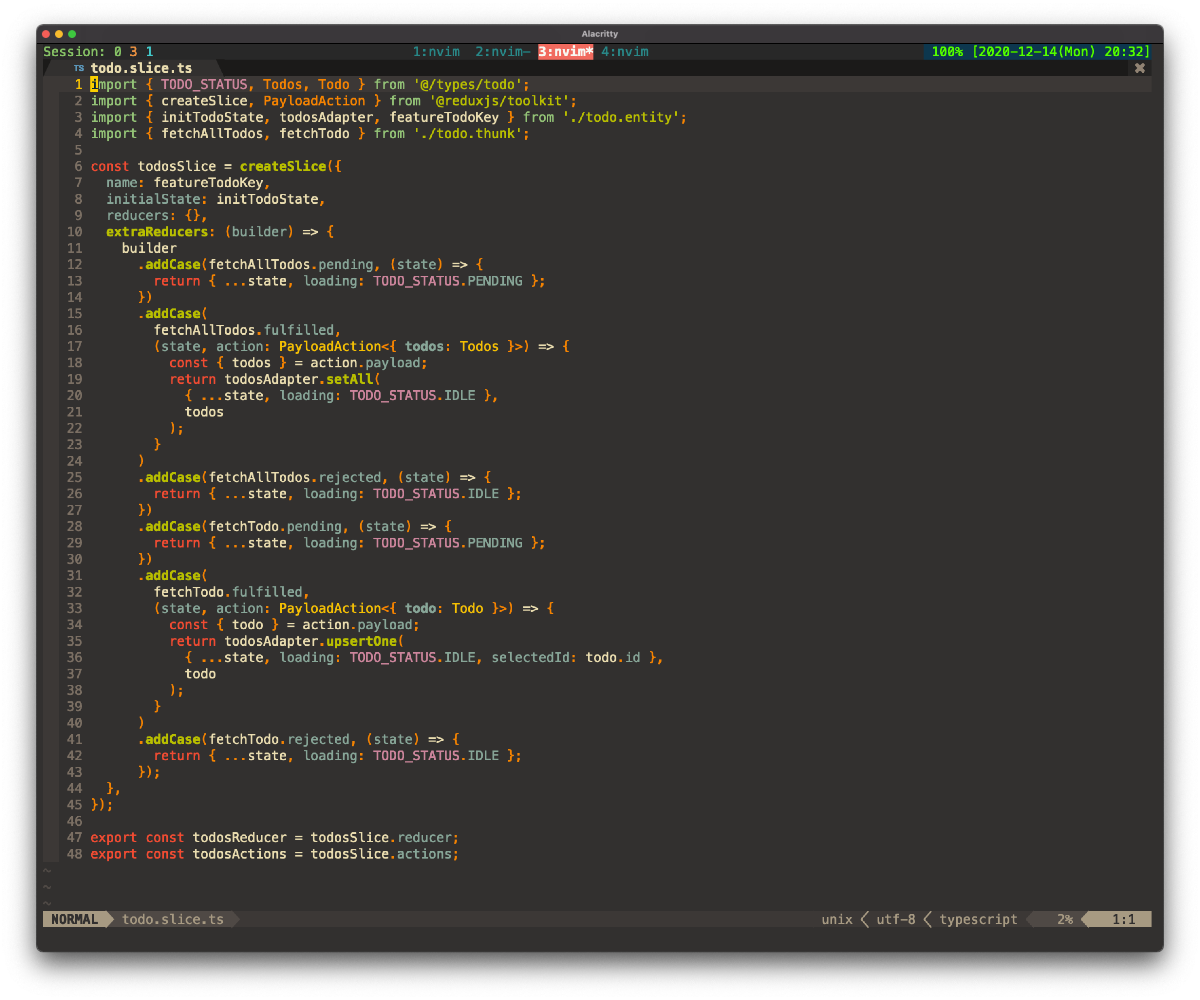Click './todo.entity' import path
The width and height of the screenshot is (1200, 1000).
pos(621,117)
